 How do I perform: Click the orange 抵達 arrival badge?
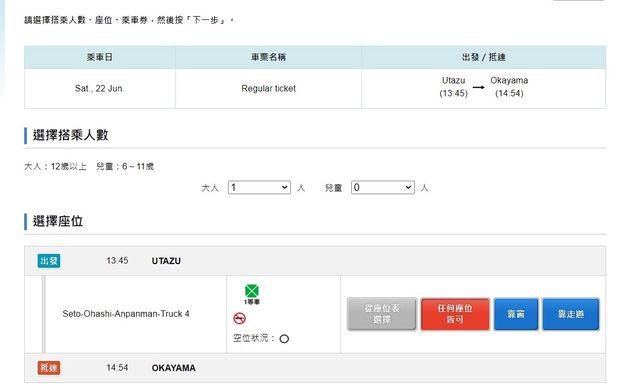49,368
